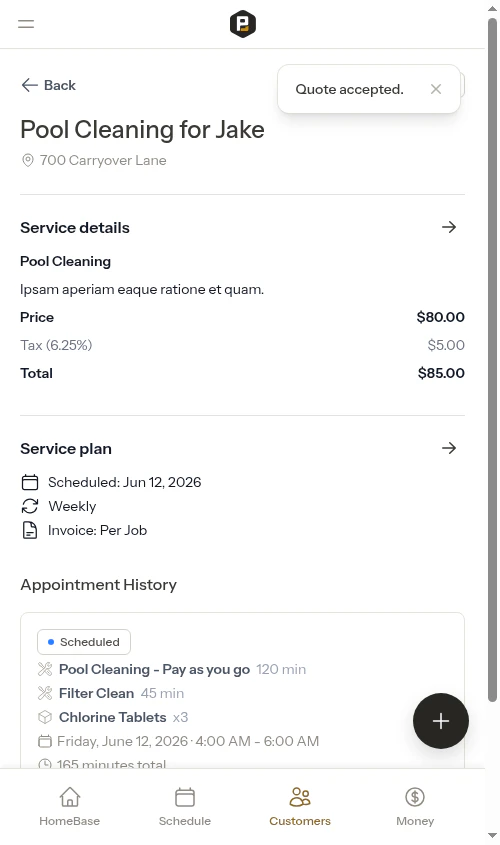
Task: Click the vertical page scrollbar
Action: [492, 360]
